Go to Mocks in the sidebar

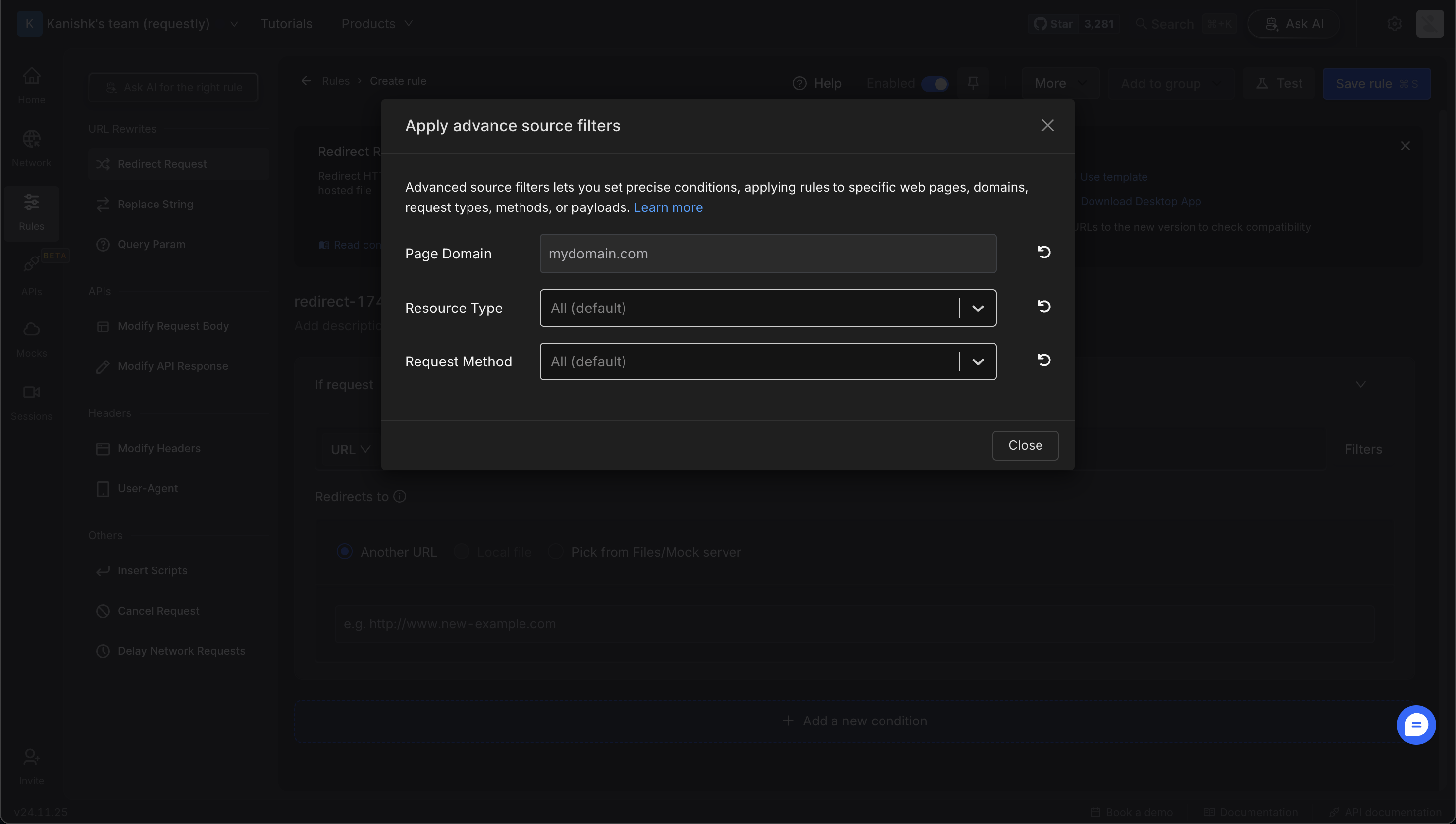(x=31, y=338)
